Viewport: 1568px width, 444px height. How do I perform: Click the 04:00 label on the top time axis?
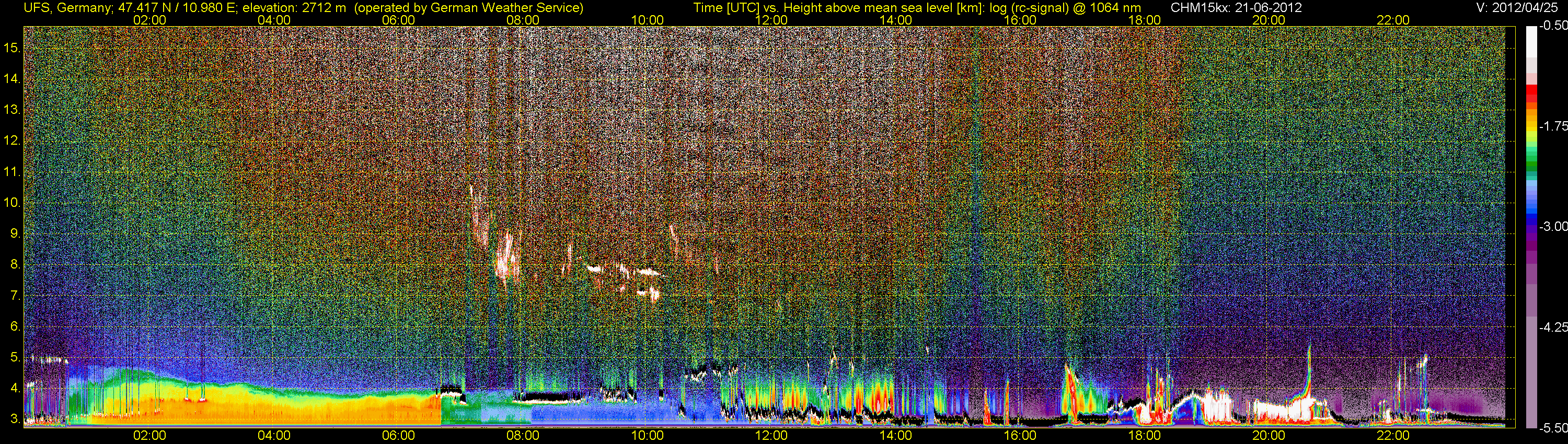(x=274, y=20)
